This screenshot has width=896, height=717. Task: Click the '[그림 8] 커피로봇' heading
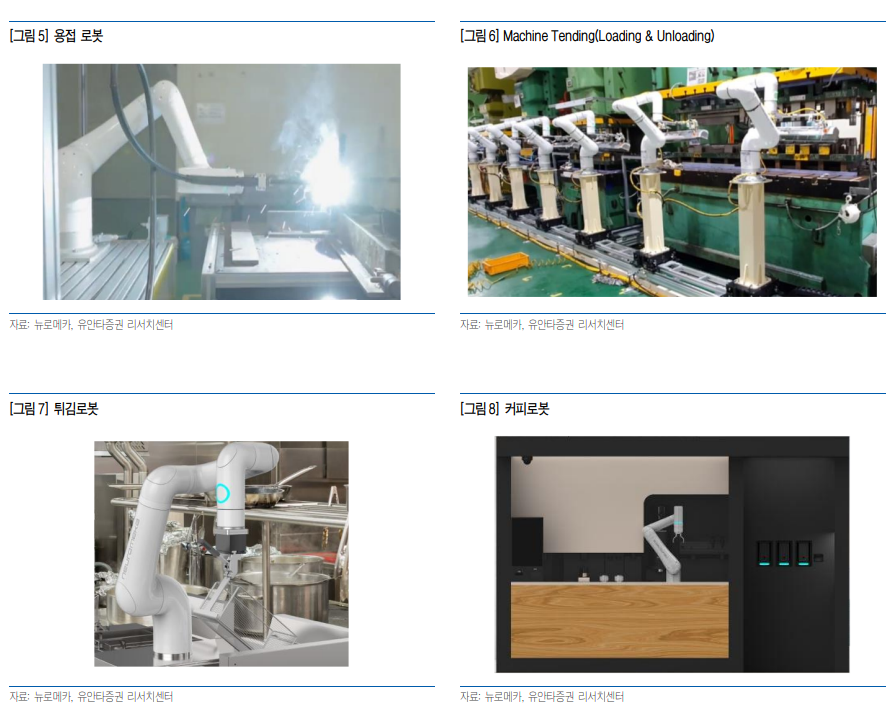505,408
